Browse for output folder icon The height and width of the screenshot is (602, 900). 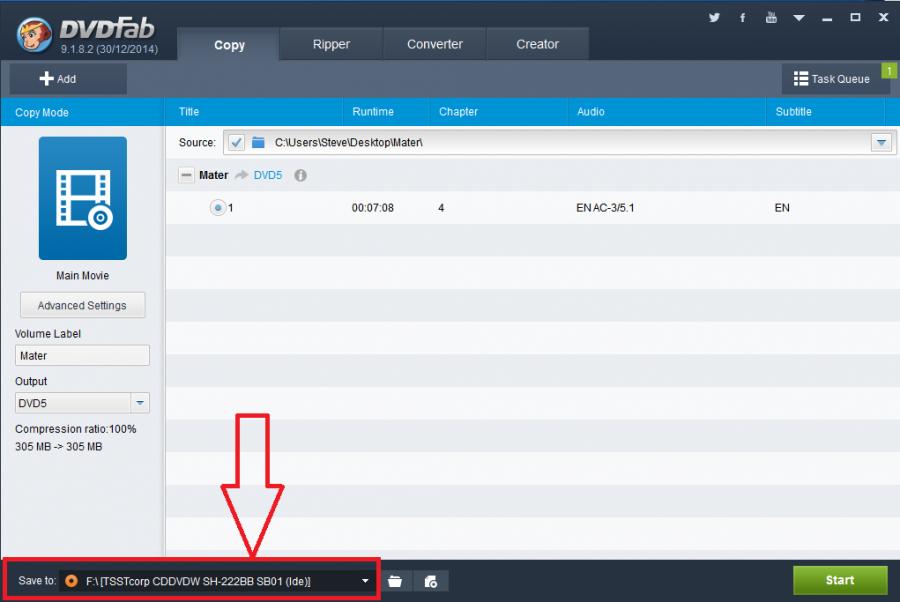coord(395,581)
